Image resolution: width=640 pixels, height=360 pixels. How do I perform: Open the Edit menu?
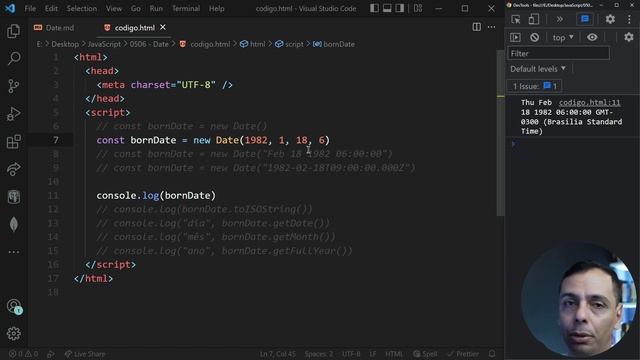point(51,8)
